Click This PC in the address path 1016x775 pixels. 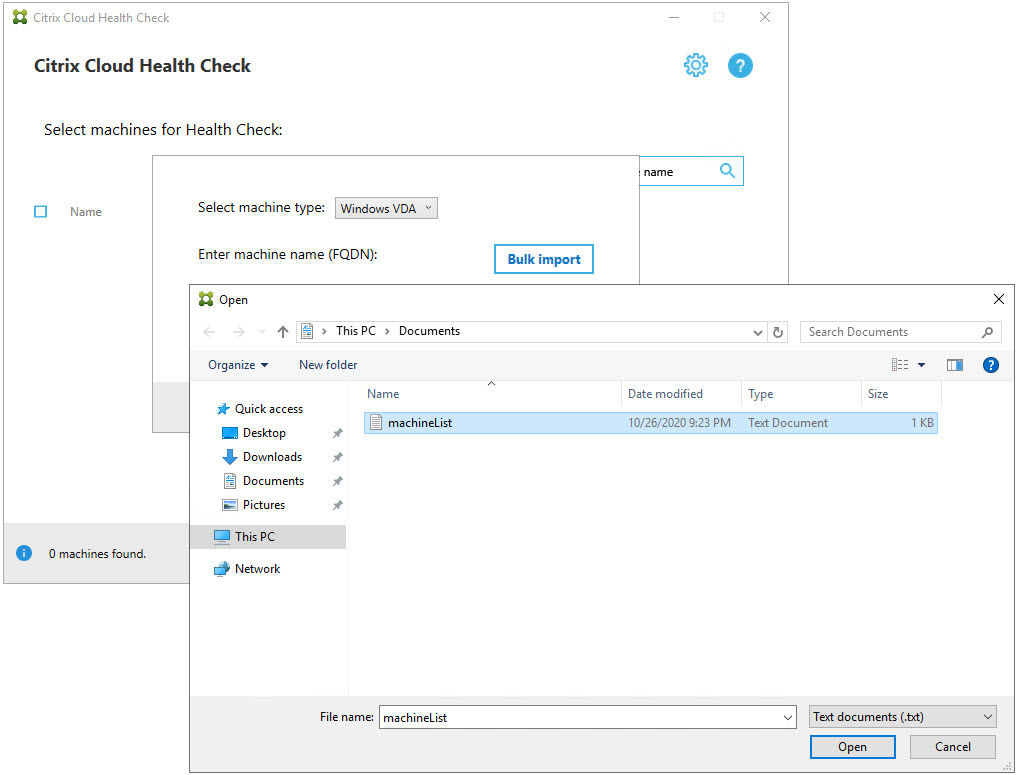pyautogui.click(x=356, y=331)
